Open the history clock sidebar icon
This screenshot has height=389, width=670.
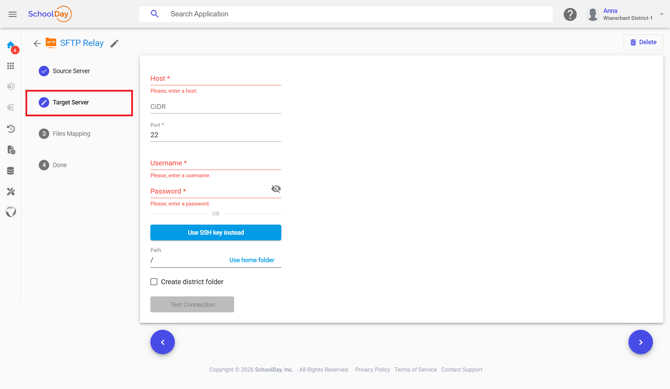tap(11, 129)
